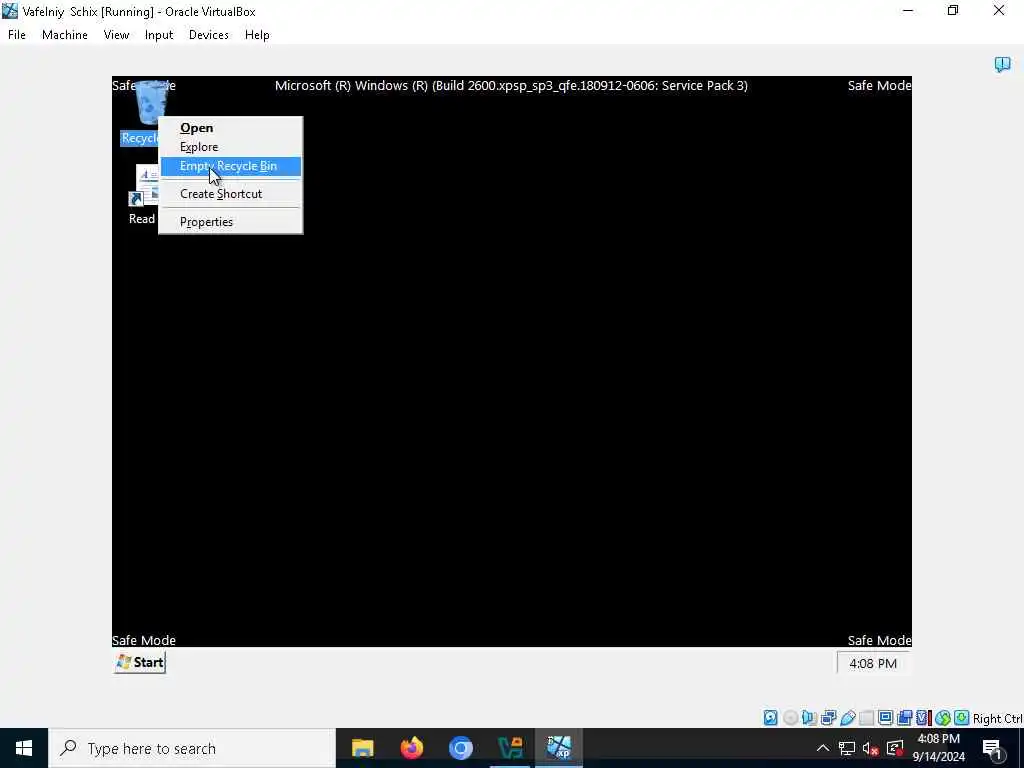Open the VirtualBox Help menu
This screenshot has height=768, width=1024.
tap(257, 35)
